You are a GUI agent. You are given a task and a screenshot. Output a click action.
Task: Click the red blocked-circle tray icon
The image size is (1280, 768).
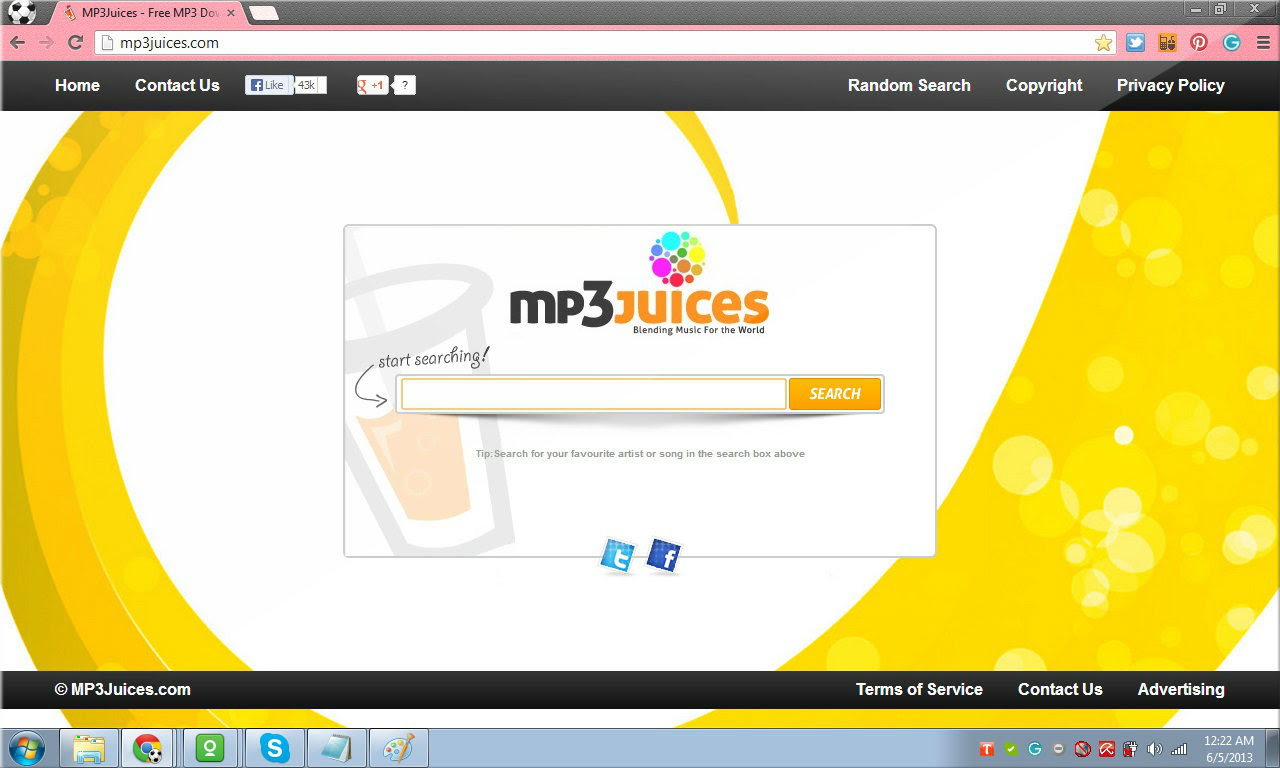coord(1082,748)
